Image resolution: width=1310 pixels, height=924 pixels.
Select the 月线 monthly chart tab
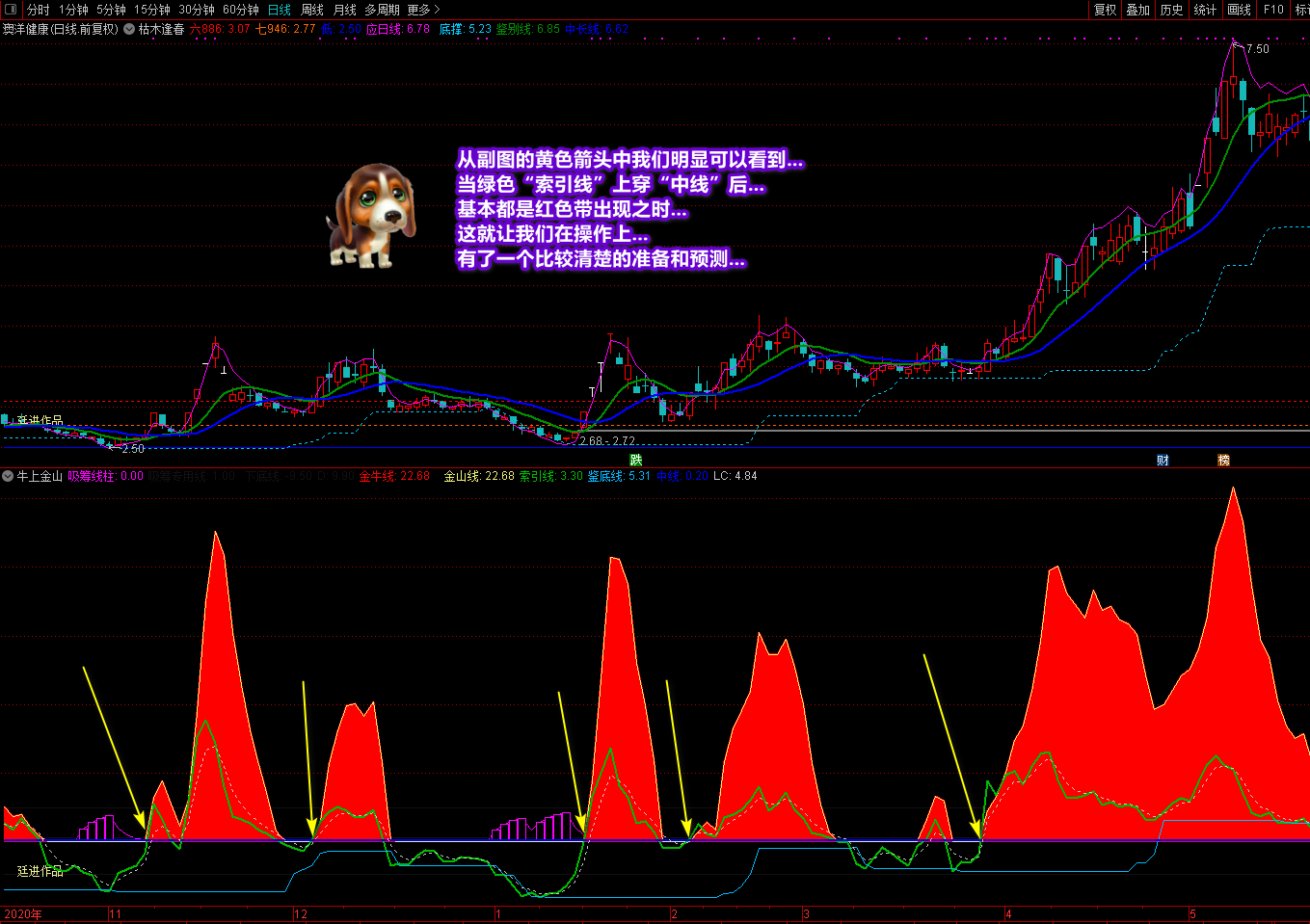pos(344,10)
